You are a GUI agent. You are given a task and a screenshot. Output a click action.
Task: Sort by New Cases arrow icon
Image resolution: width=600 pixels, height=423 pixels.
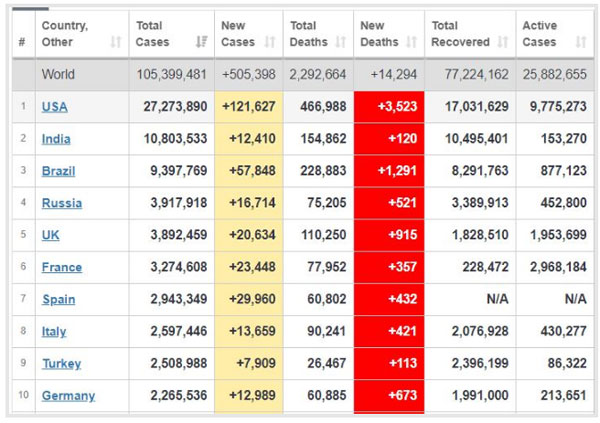point(270,42)
